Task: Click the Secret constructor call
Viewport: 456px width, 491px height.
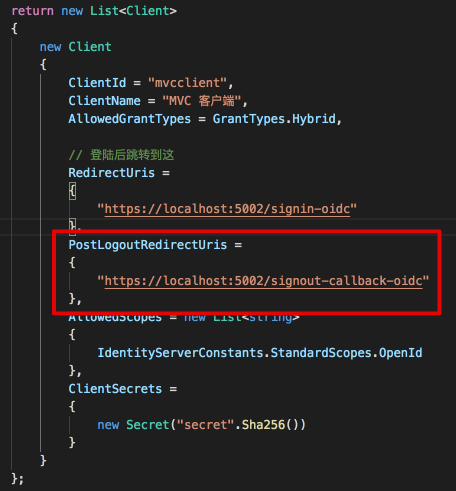Action: (x=201, y=425)
